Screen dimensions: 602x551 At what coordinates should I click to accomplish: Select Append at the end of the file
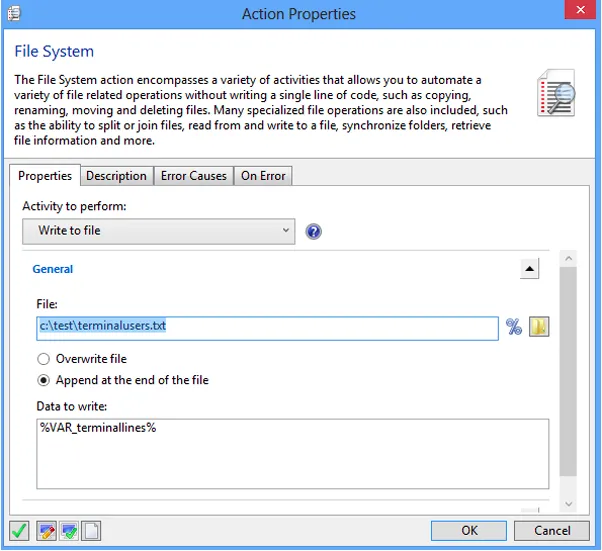click(43, 380)
